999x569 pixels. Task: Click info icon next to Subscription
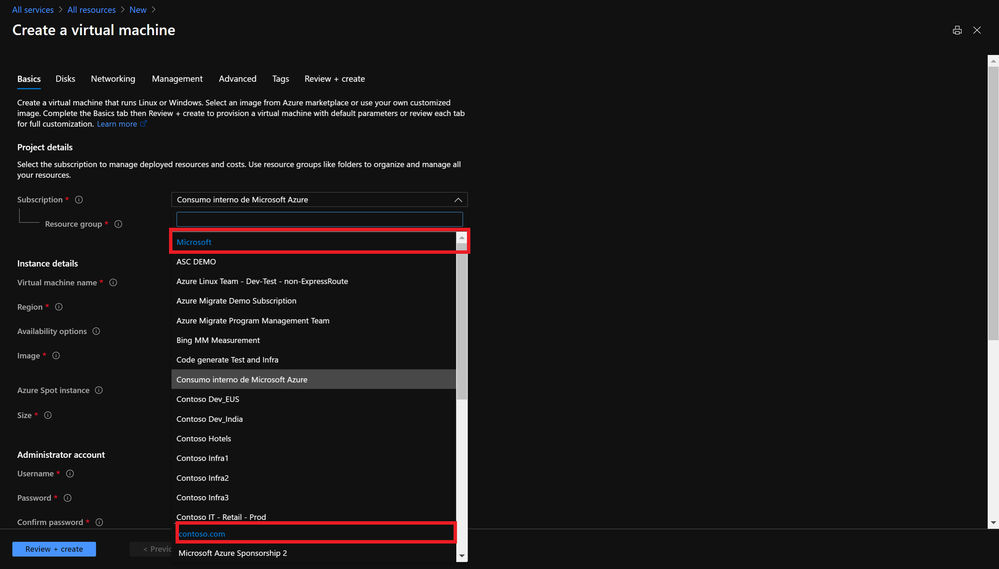point(79,199)
